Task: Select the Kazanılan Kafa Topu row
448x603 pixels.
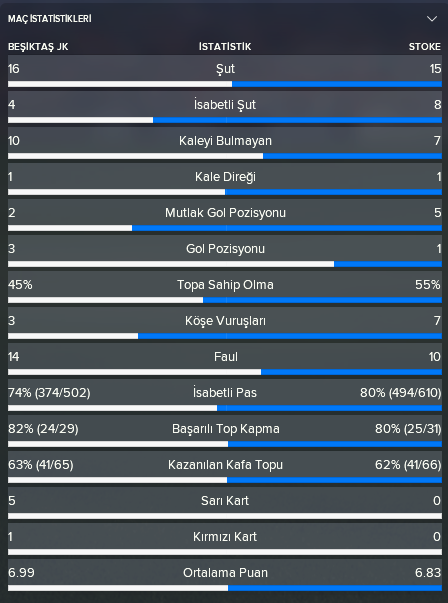Action: [x=225, y=468]
